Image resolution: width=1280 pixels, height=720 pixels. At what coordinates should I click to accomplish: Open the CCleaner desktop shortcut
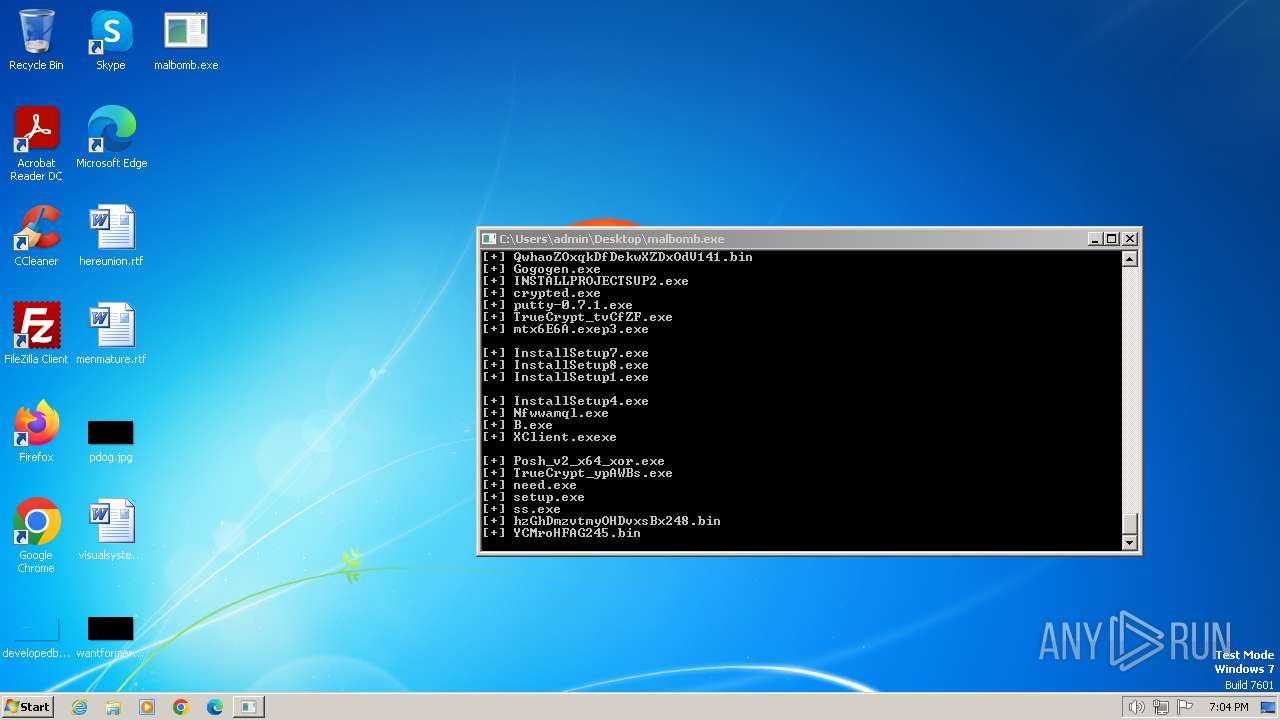point(36,236)
